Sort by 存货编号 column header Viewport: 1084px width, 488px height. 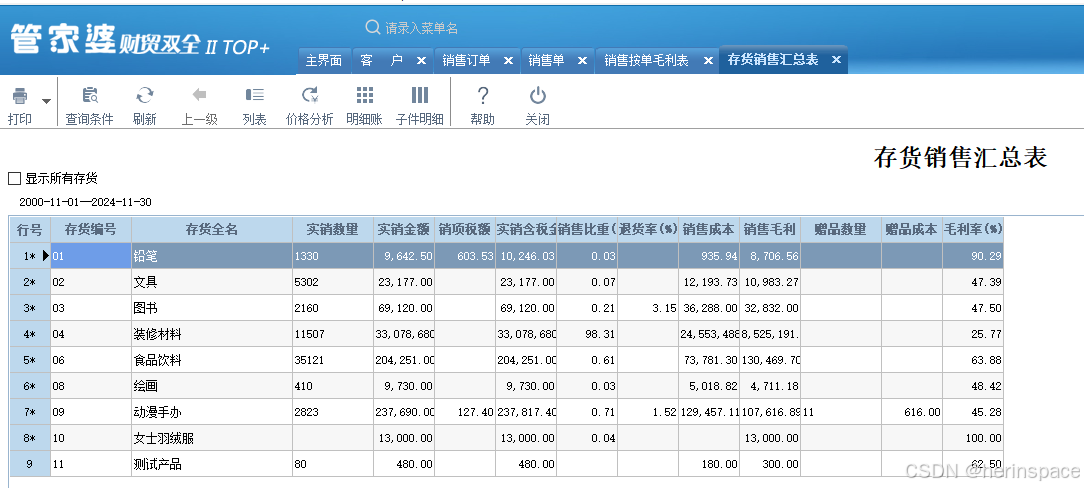click(x=91, y=229)
